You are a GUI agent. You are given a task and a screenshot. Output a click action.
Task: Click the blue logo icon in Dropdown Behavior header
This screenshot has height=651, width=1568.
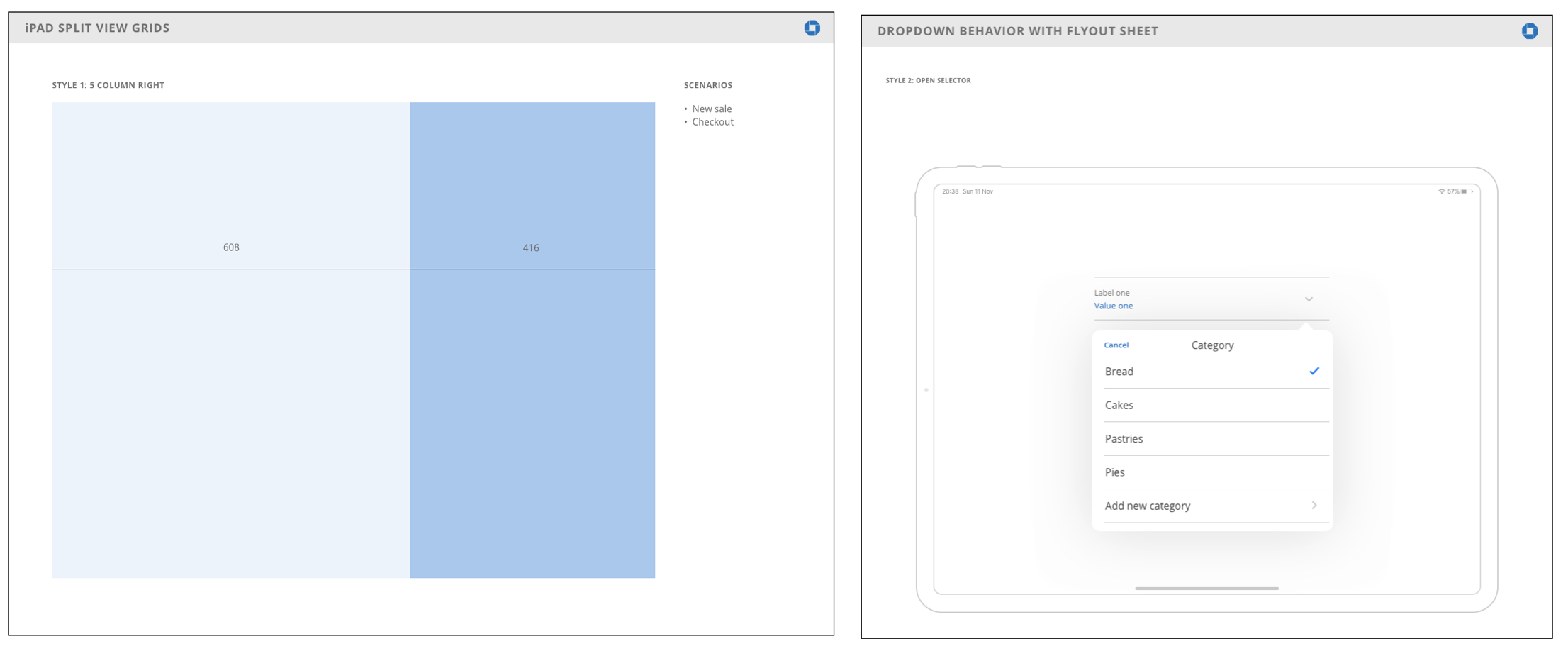[1529, 30]
